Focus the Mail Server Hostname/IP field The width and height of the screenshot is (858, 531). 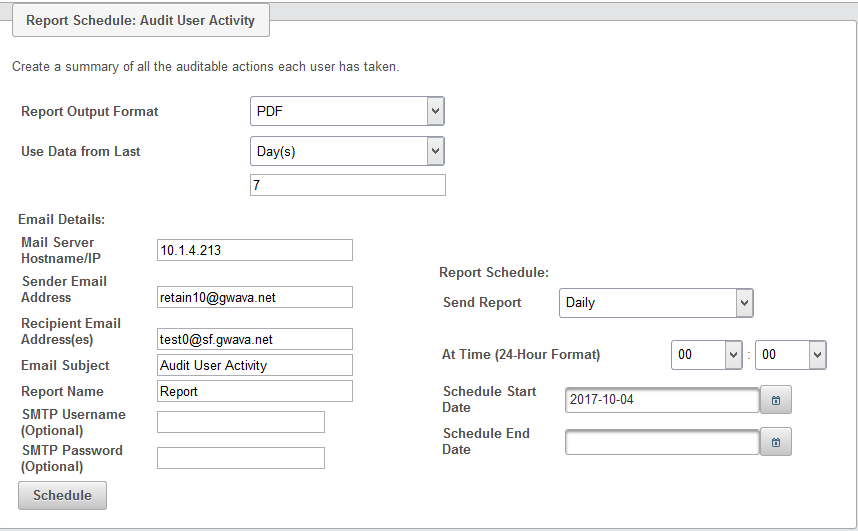point(255,250)
